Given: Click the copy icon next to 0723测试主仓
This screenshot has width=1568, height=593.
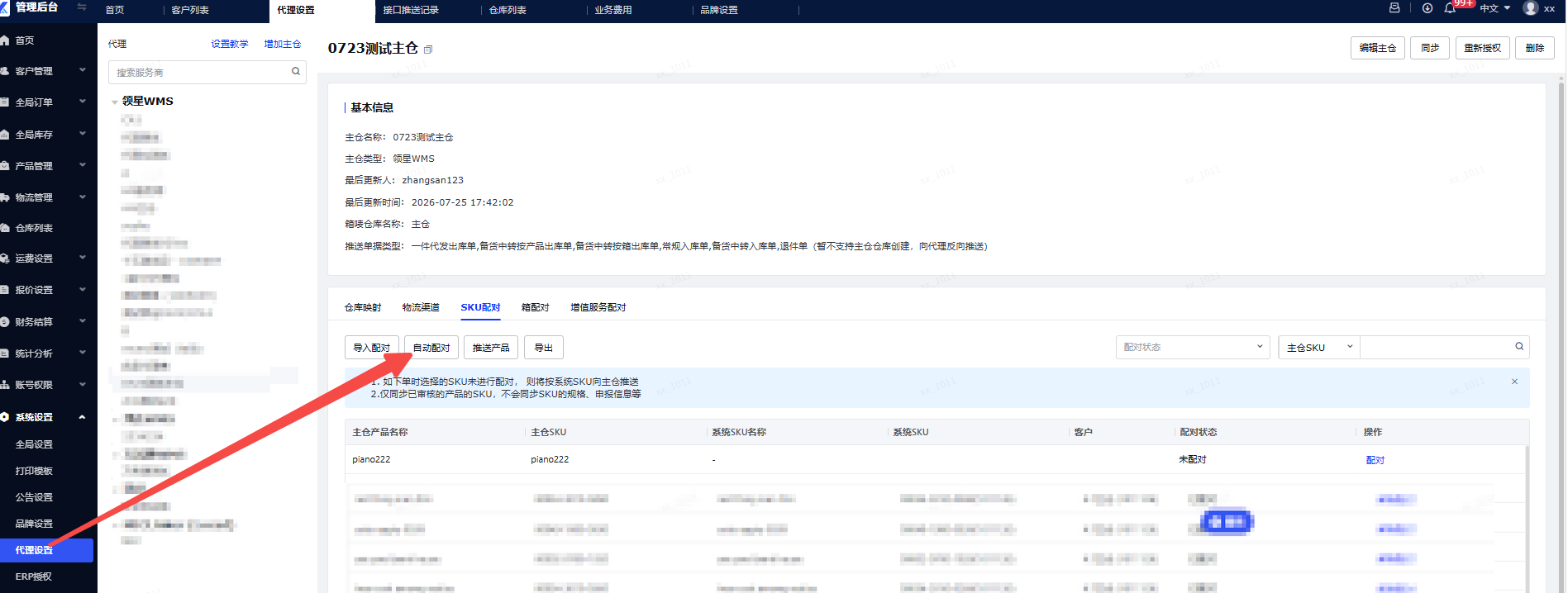Looking at the screenshot, I should [x=428, y=50].
